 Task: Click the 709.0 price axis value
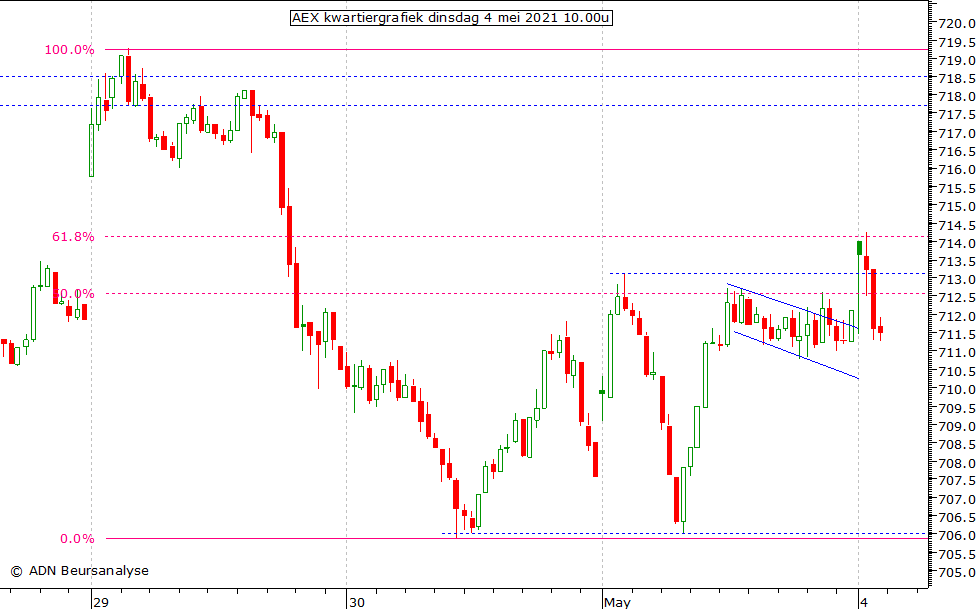(x=956, y=427)
